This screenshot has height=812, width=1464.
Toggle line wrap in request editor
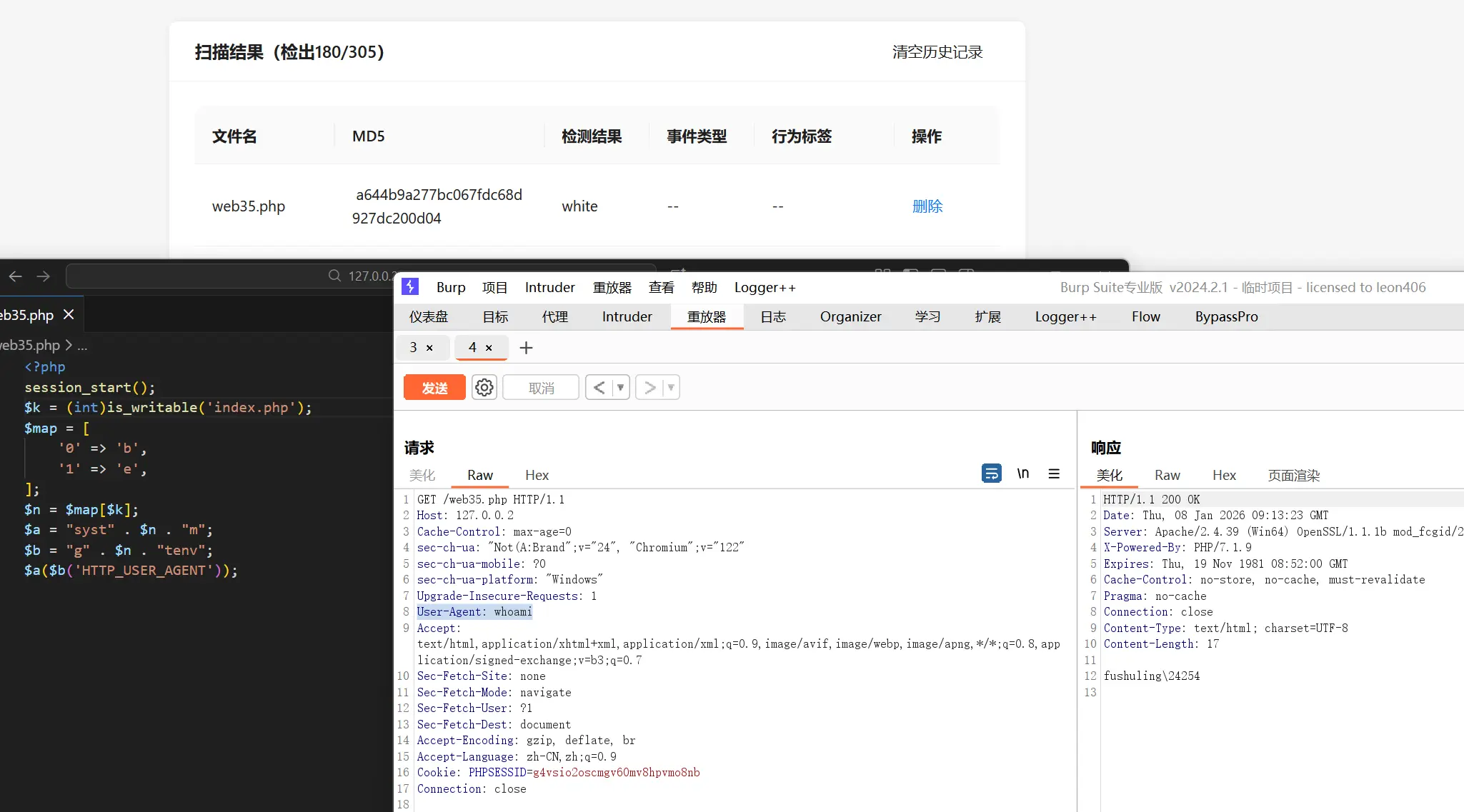click(x=991, y=473)
